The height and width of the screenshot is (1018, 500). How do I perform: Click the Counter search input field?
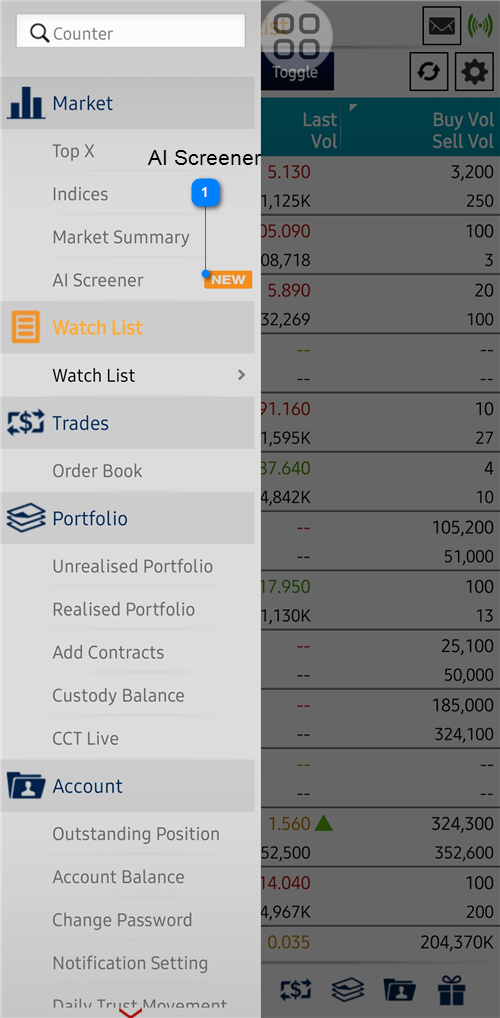[x=131, y=31]
